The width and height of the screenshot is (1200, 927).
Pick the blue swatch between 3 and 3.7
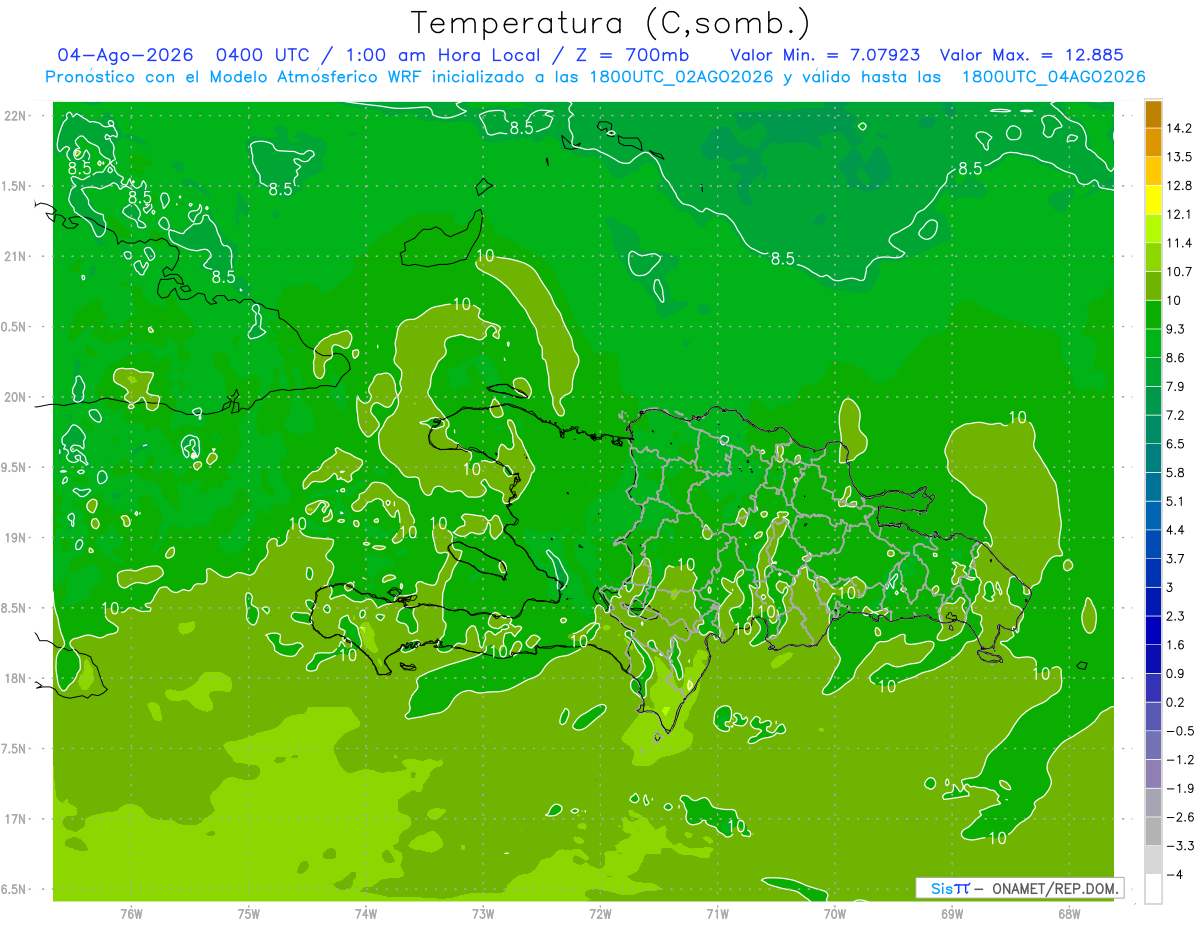1153,572
